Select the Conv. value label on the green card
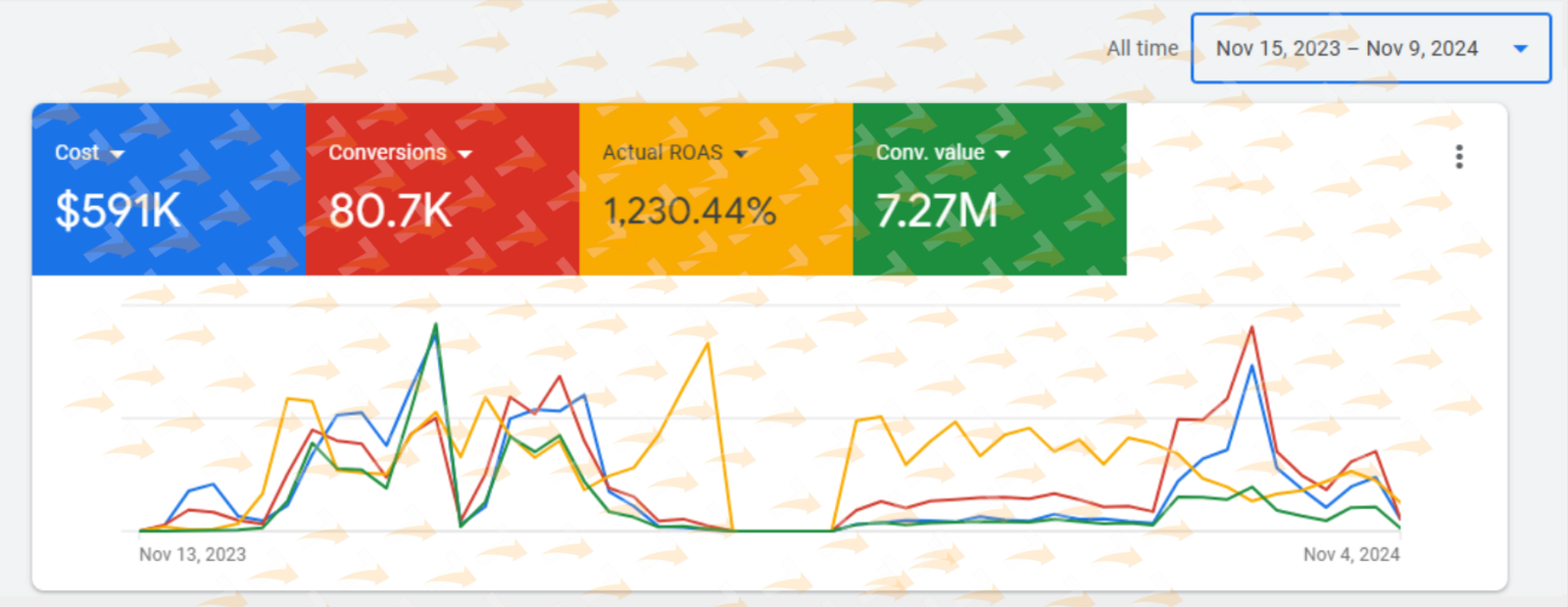 (930, 153)
